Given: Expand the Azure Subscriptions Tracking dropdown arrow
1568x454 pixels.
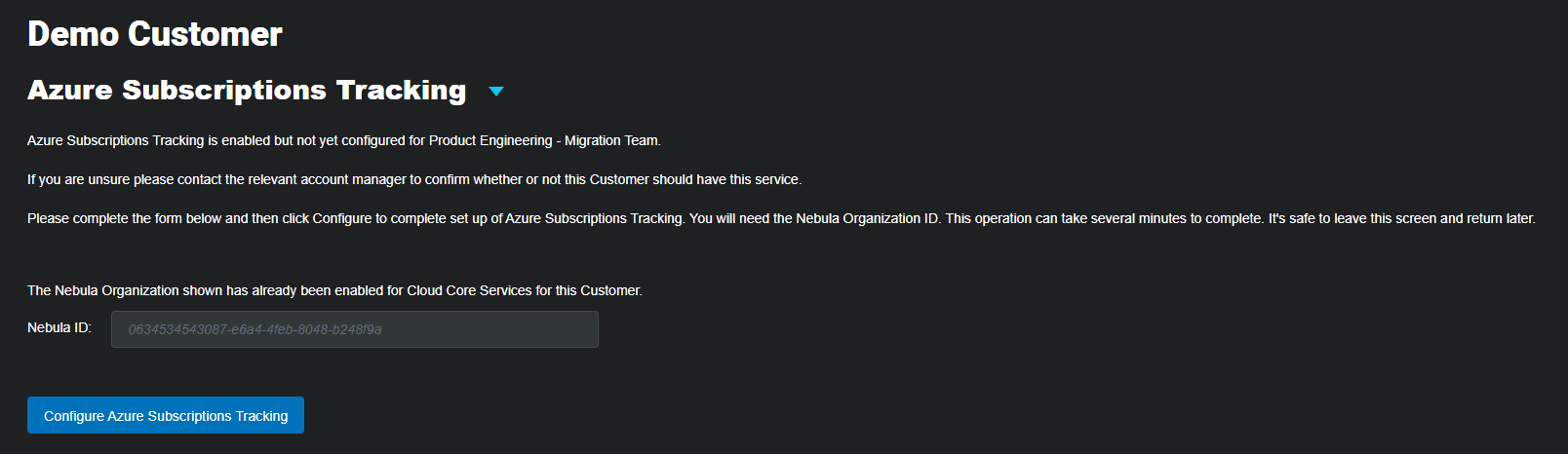Looking at the screenshot, I should click(495, 92).
